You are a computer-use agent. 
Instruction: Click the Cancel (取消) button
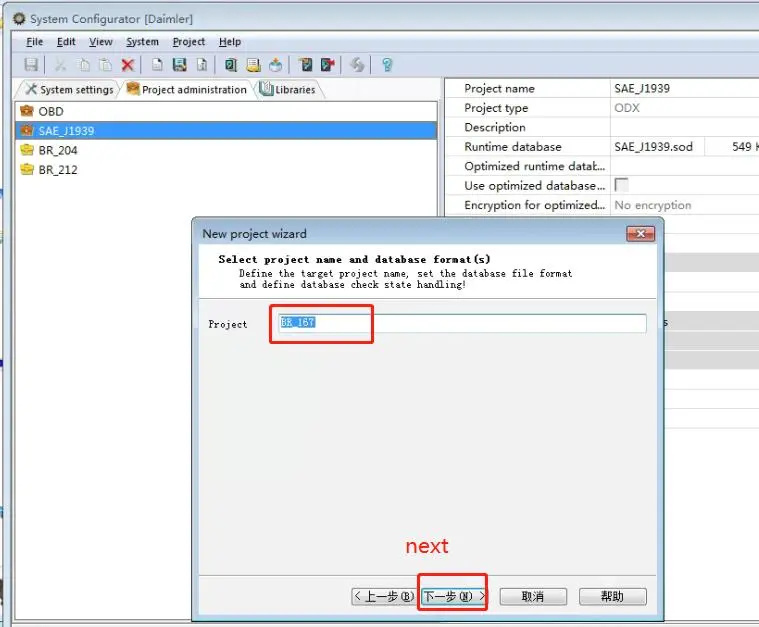533,596
